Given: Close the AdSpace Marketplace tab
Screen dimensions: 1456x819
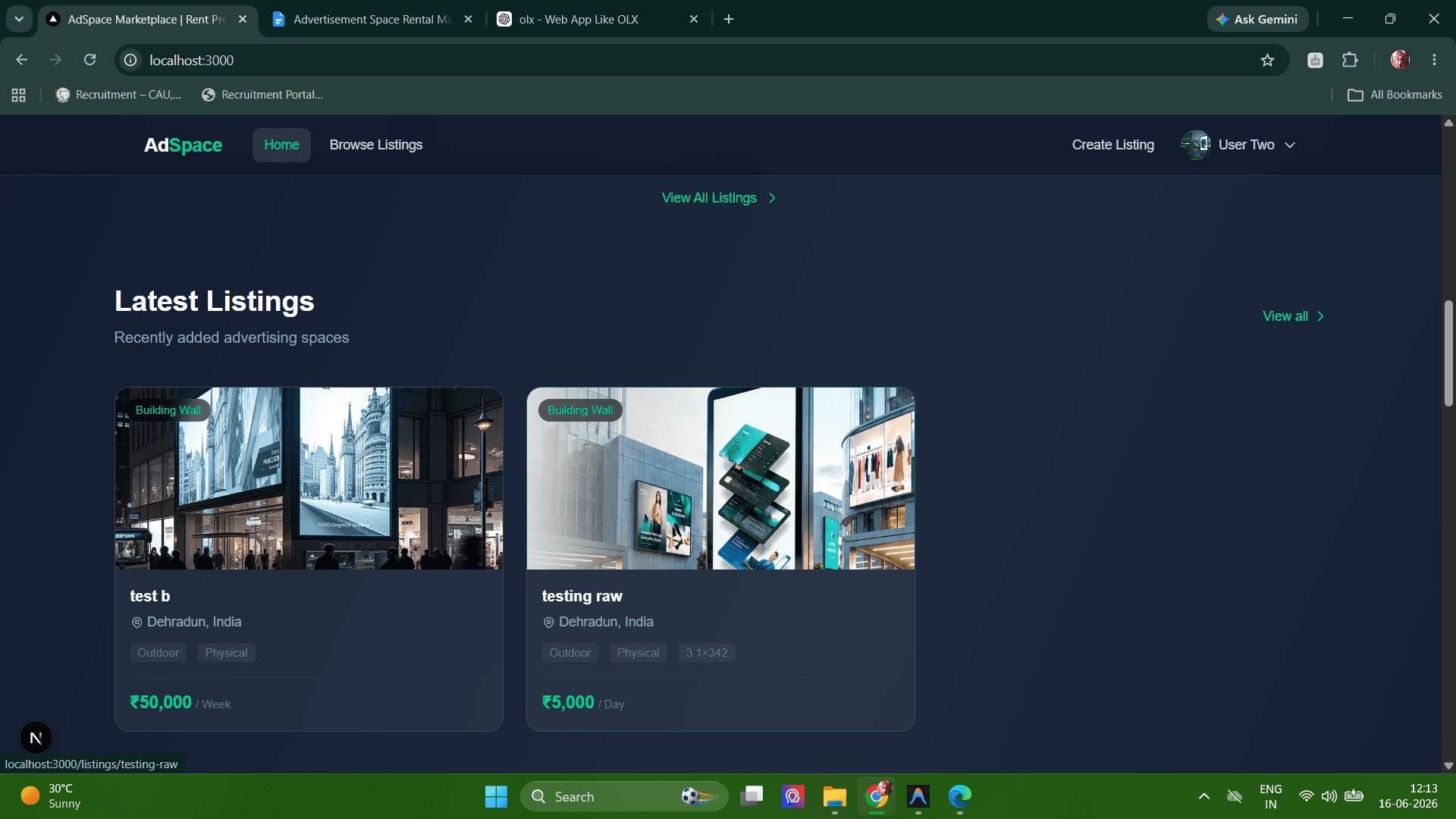Looking at the screenshot, I should coord(243,19).
